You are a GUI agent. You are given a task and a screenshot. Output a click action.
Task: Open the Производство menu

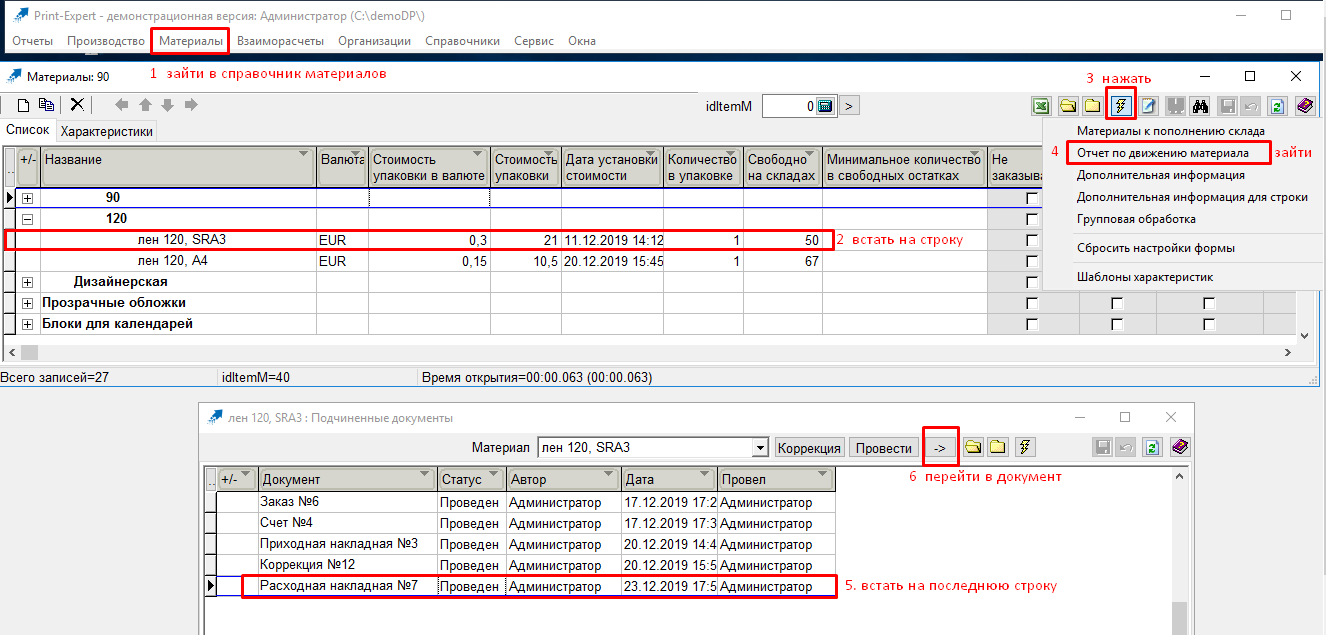pyautogui.click(x=106, y=41)
